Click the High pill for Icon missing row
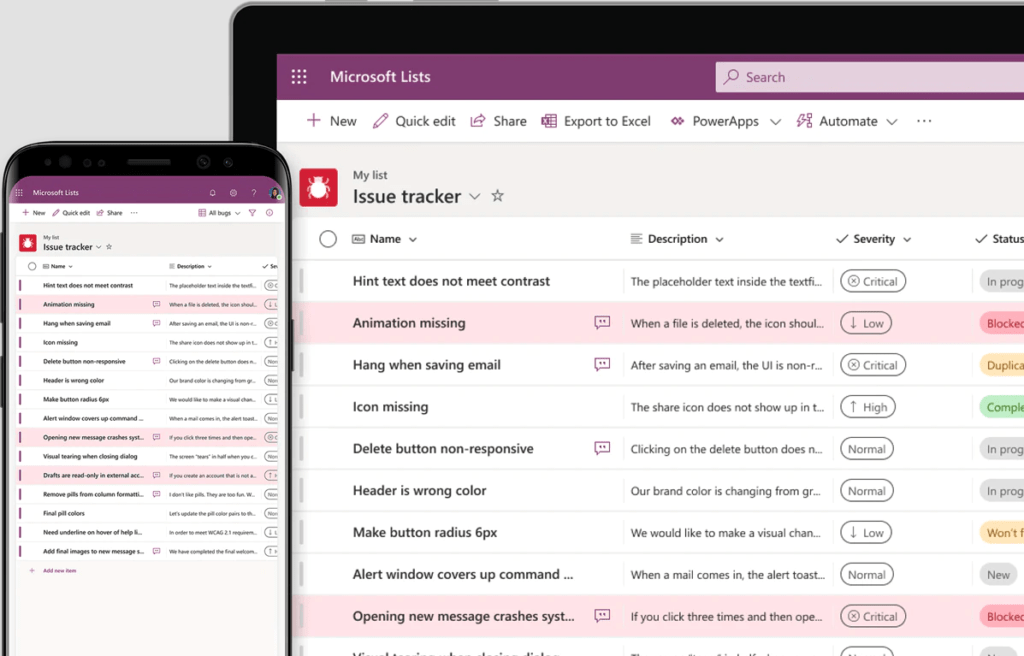Screen dimensions: 1024x656 click(868, 406)
